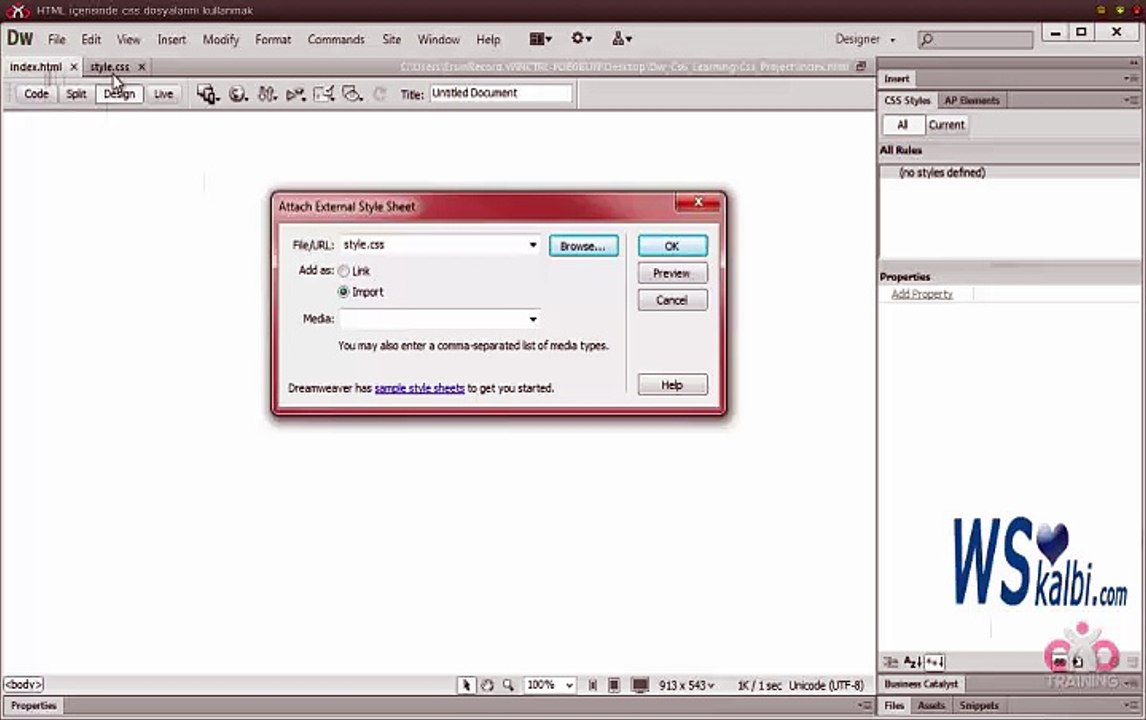
Task: Show list view A-Z in CSS Properties
Action: [x=912, y=662]
